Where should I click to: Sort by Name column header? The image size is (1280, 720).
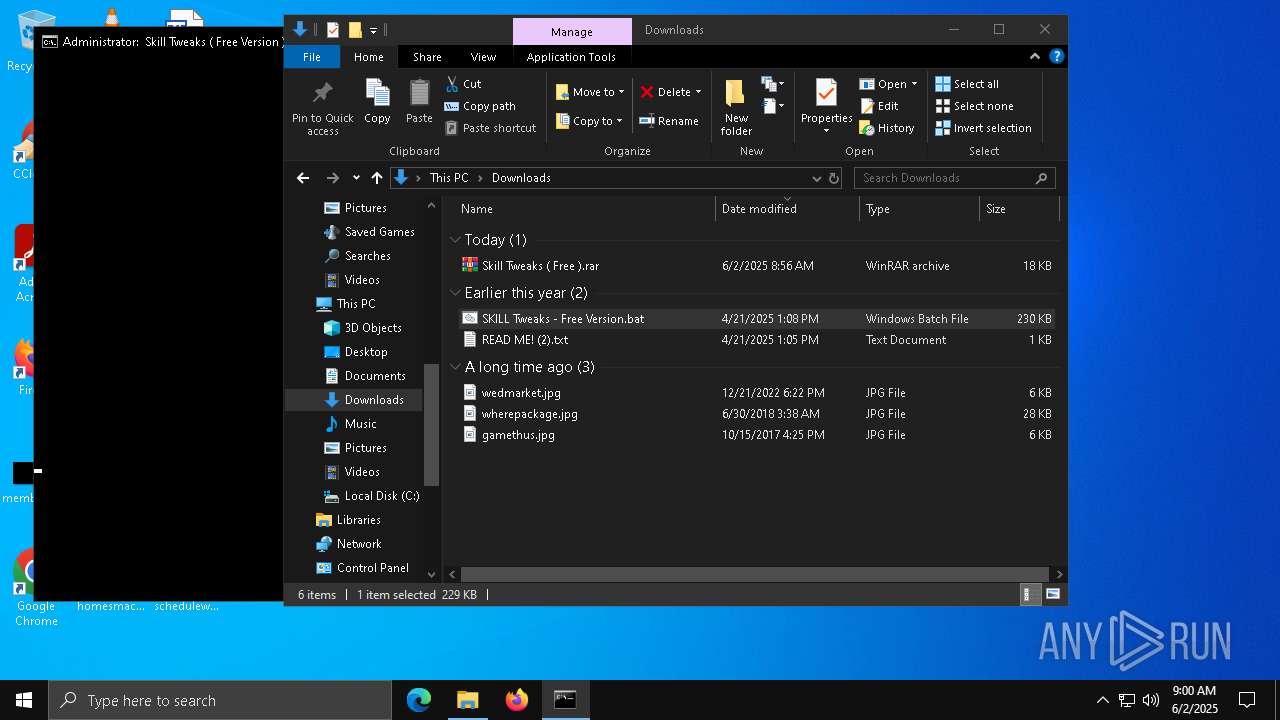pos(583,209)
